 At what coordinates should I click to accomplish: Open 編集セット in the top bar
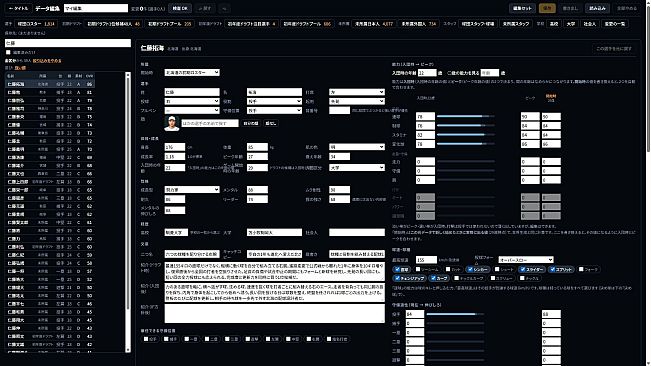[522, 8]
